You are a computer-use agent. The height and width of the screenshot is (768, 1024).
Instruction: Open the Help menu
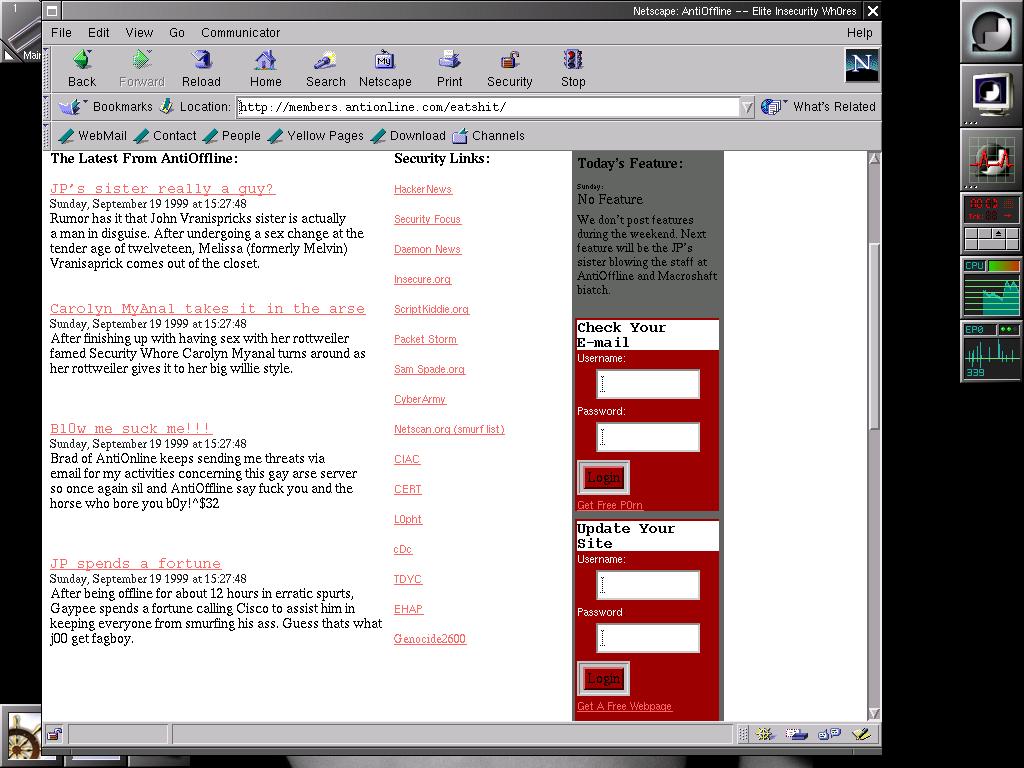pos(859,33)
